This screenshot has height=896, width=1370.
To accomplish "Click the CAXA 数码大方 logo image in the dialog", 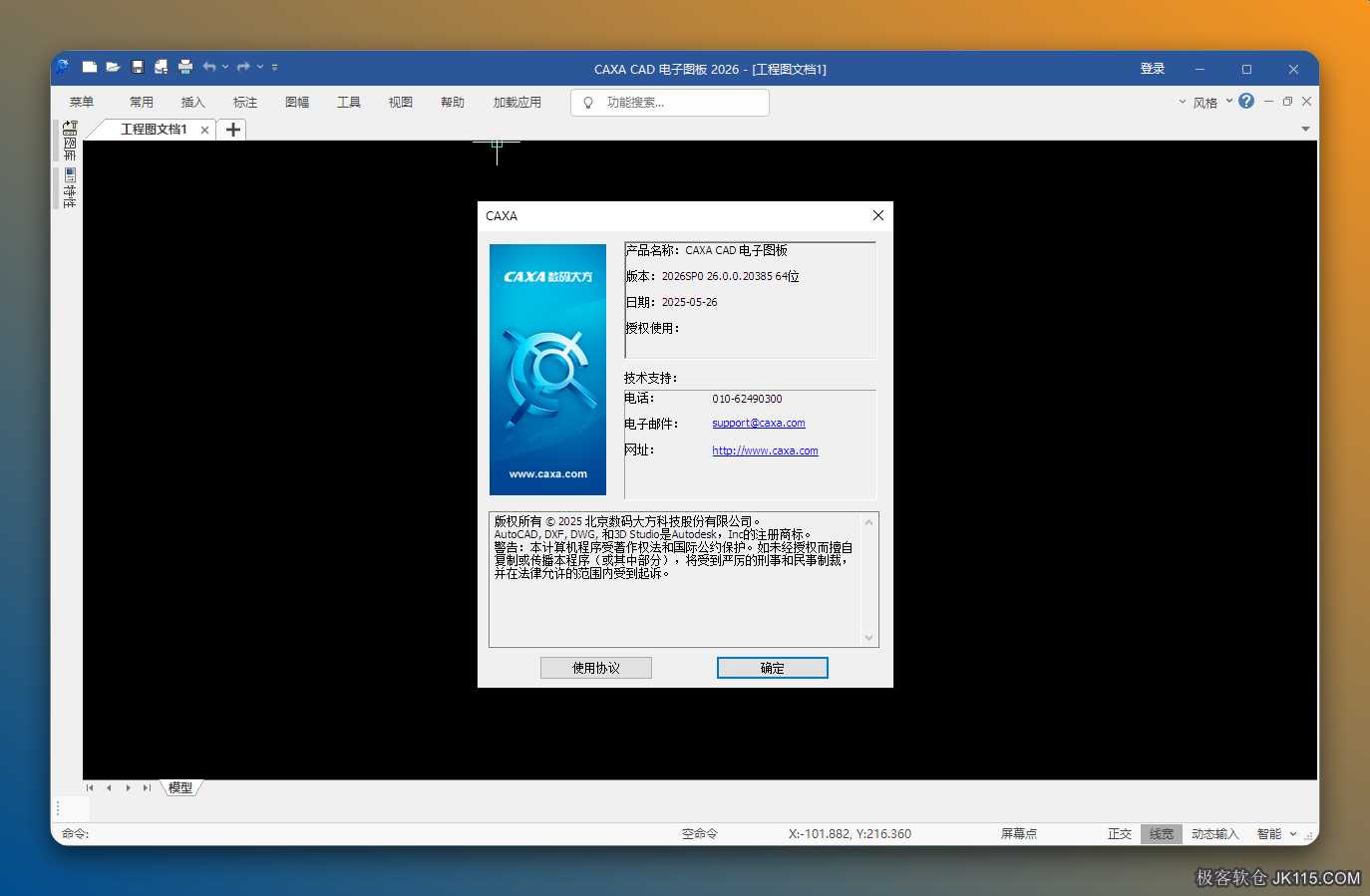I will (x=547, y=370).
